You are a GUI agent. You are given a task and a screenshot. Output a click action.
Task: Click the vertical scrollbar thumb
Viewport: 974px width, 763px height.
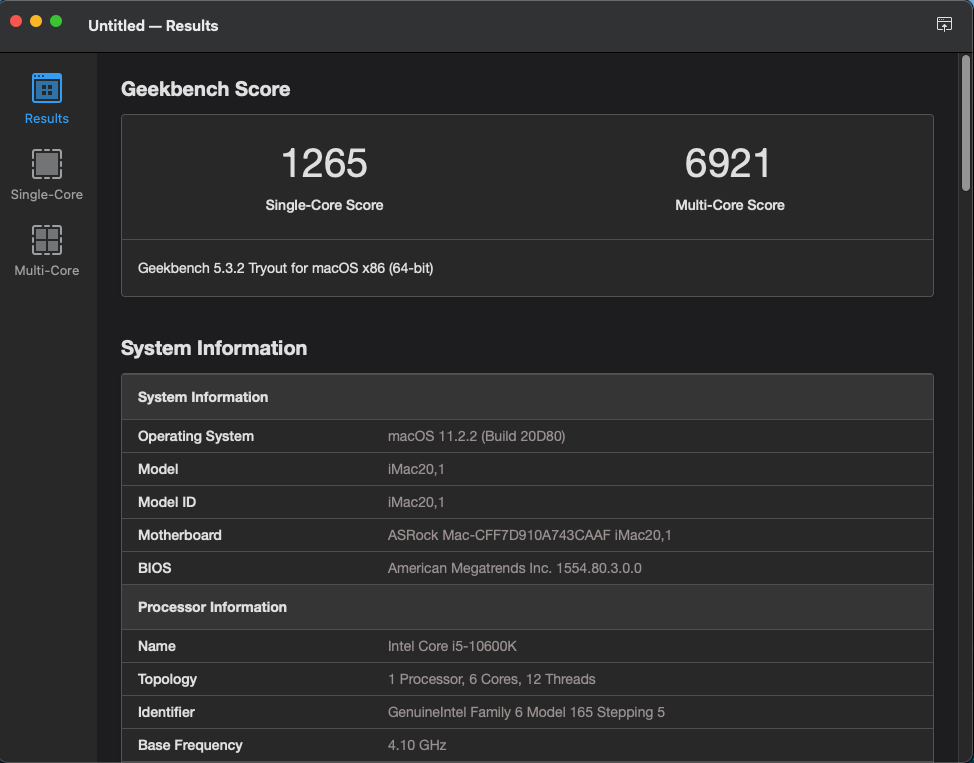[x=965, y=123]
